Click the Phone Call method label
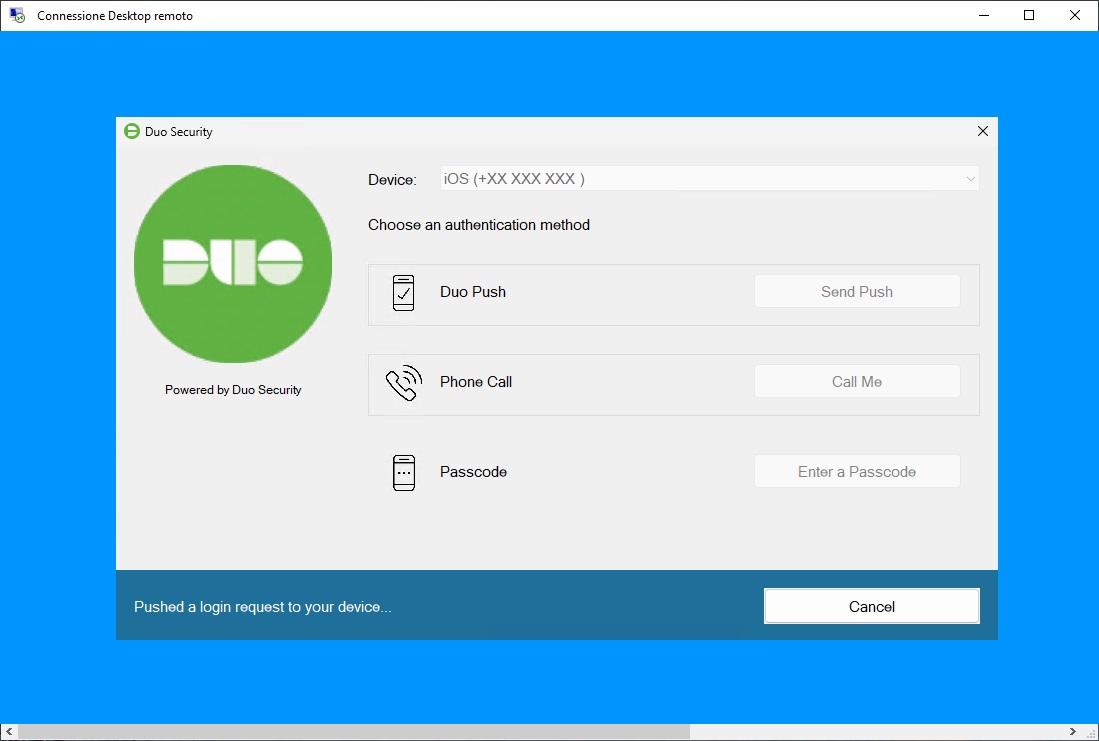1099x741 pixels. point(476,382)
